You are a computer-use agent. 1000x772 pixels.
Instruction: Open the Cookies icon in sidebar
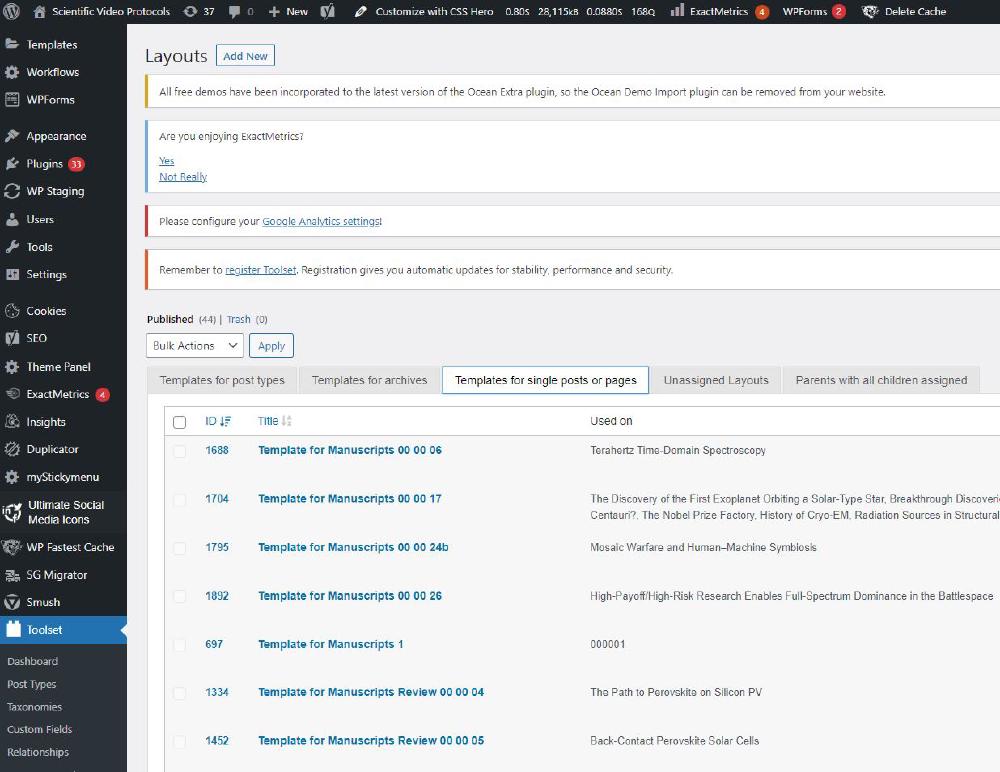tap(12, 311)
